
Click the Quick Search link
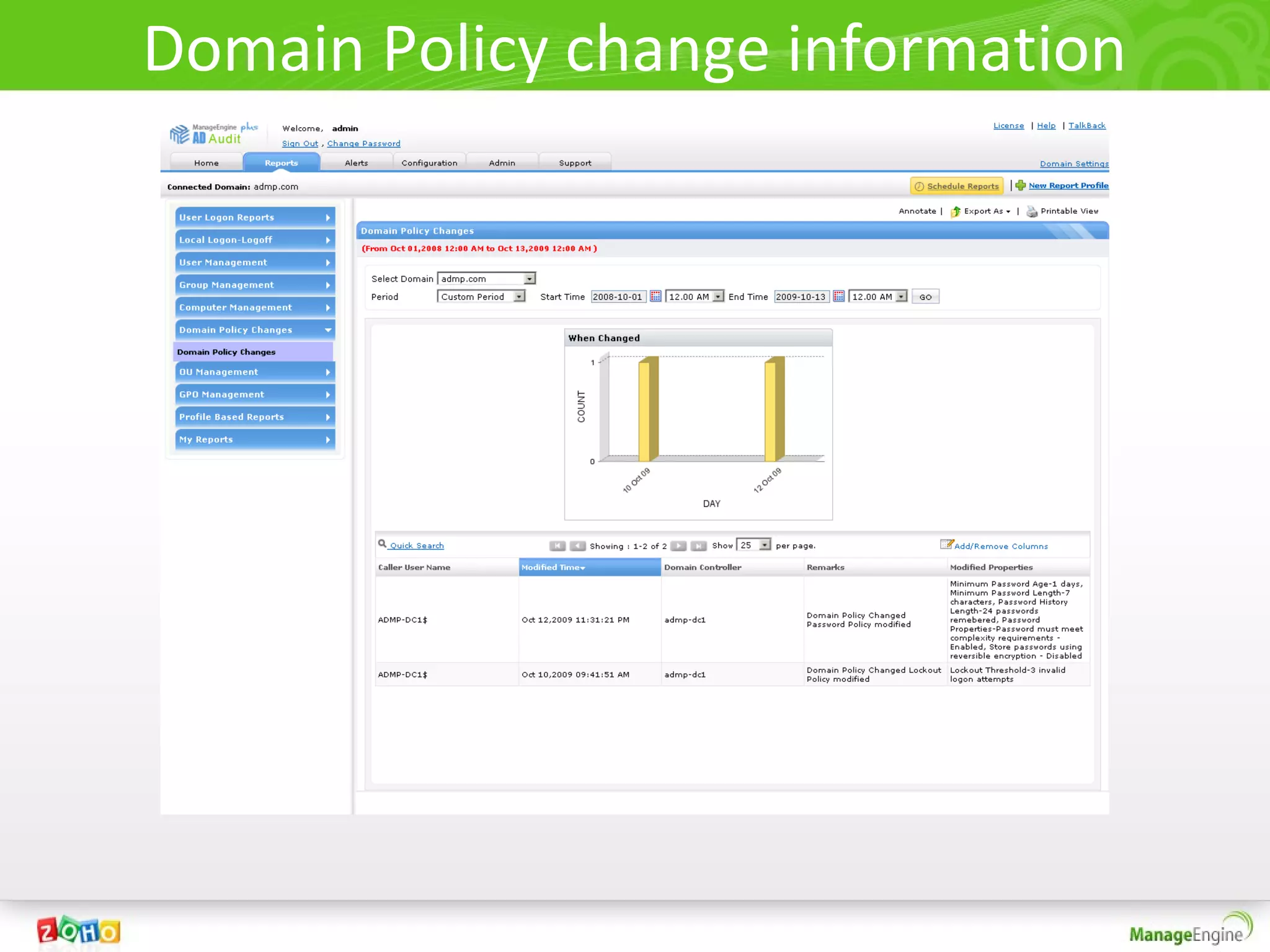417,546
